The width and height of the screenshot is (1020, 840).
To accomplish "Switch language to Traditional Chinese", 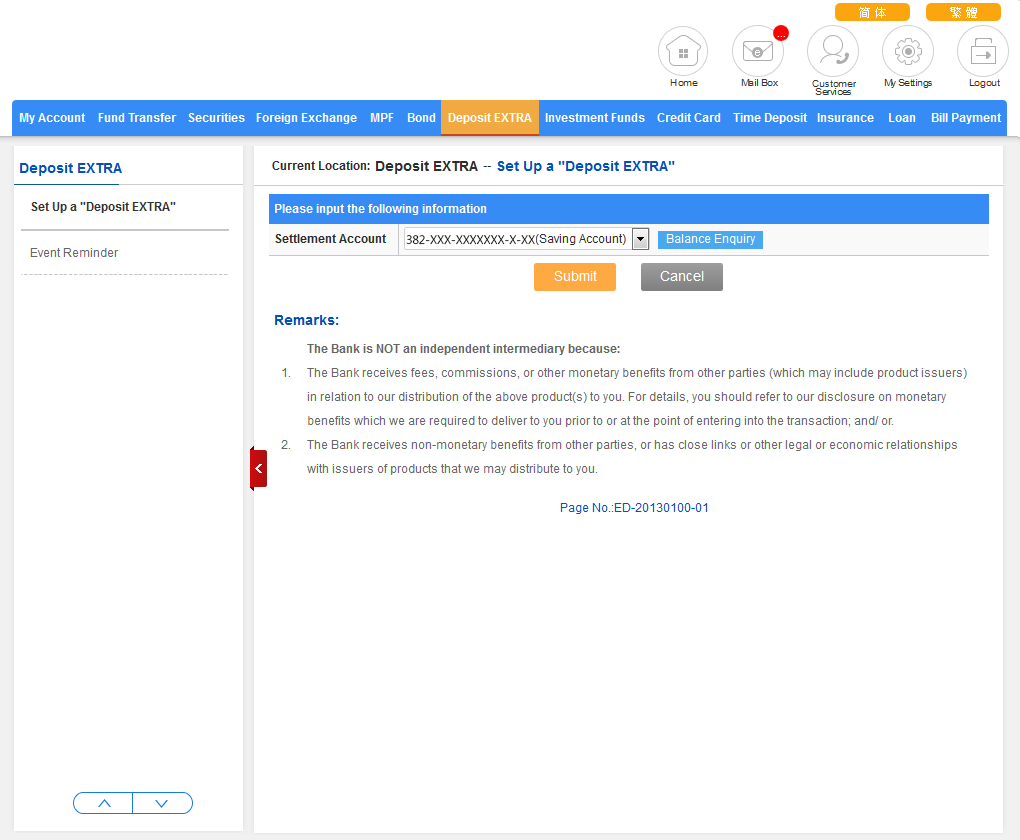I will coord(963,12).
